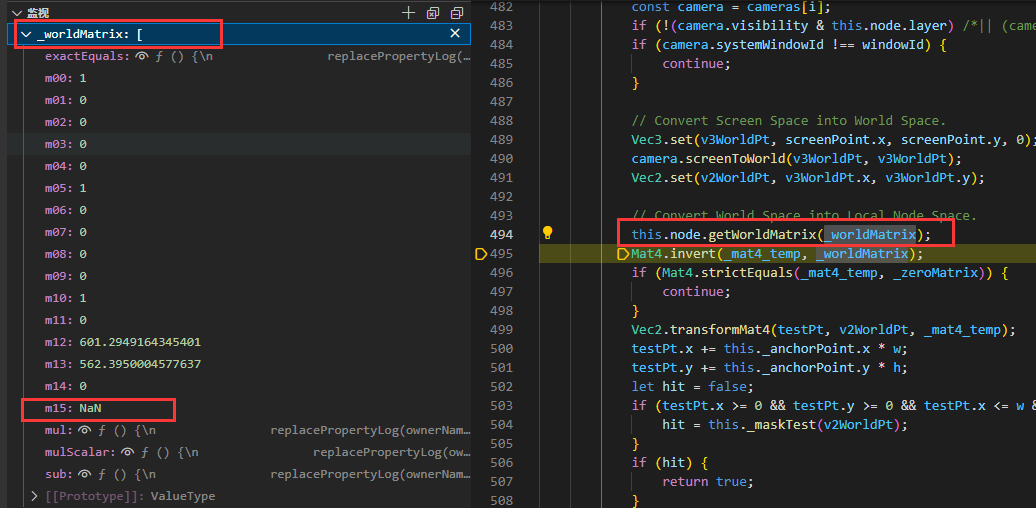Click line number 499 in the gutter
This screenshot has width=1036, height=508.
[502, 330]
